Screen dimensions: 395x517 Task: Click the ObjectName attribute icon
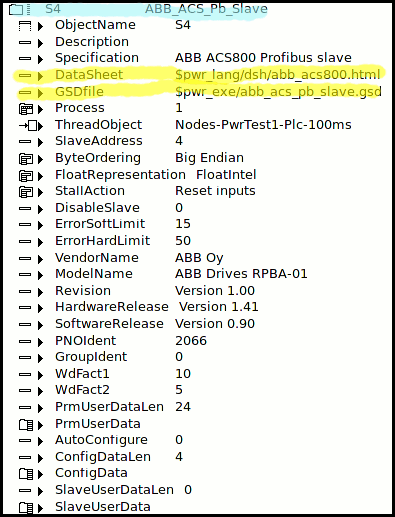25,26
